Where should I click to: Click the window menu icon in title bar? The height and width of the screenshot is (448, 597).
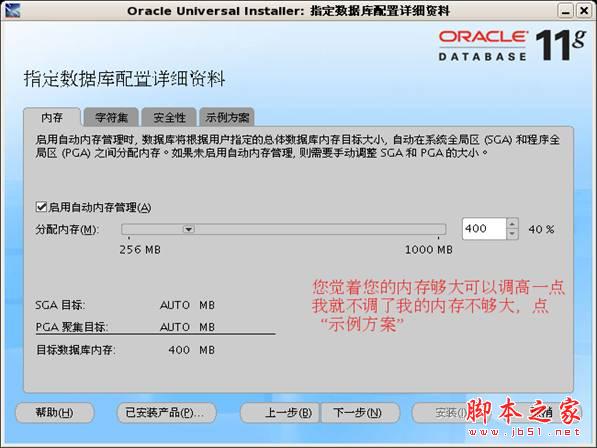12,11
